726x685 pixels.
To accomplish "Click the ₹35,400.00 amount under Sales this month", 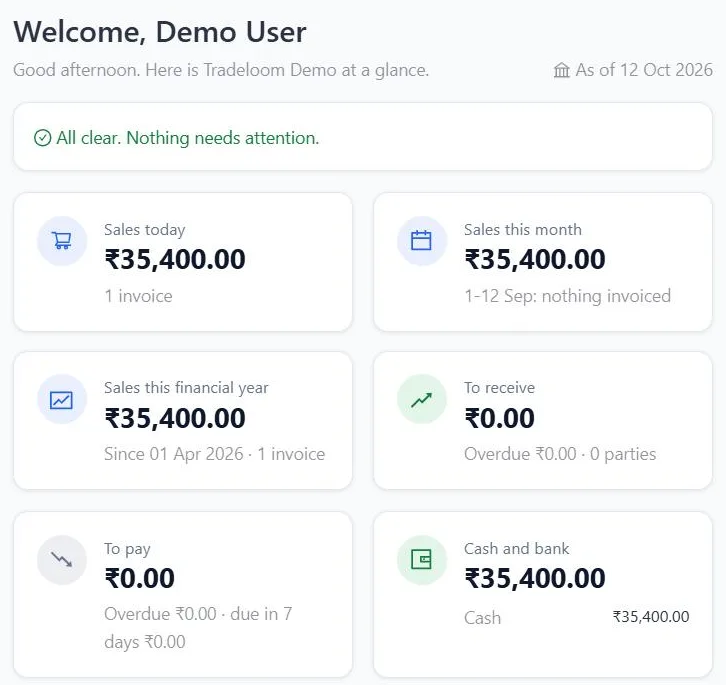I will coord(535,259).
